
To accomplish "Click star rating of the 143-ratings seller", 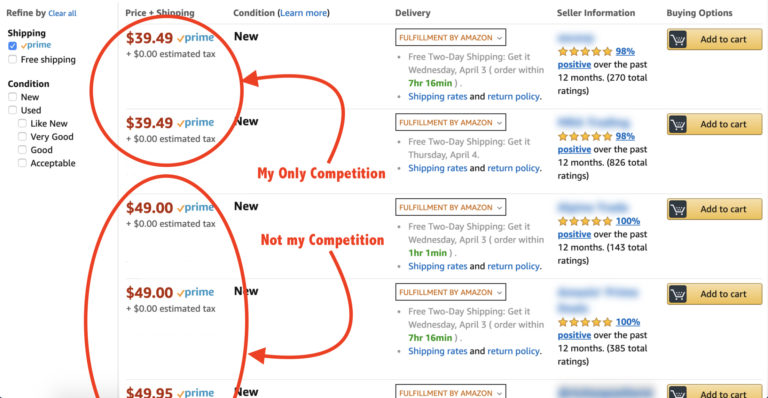I will coord(585,221).
